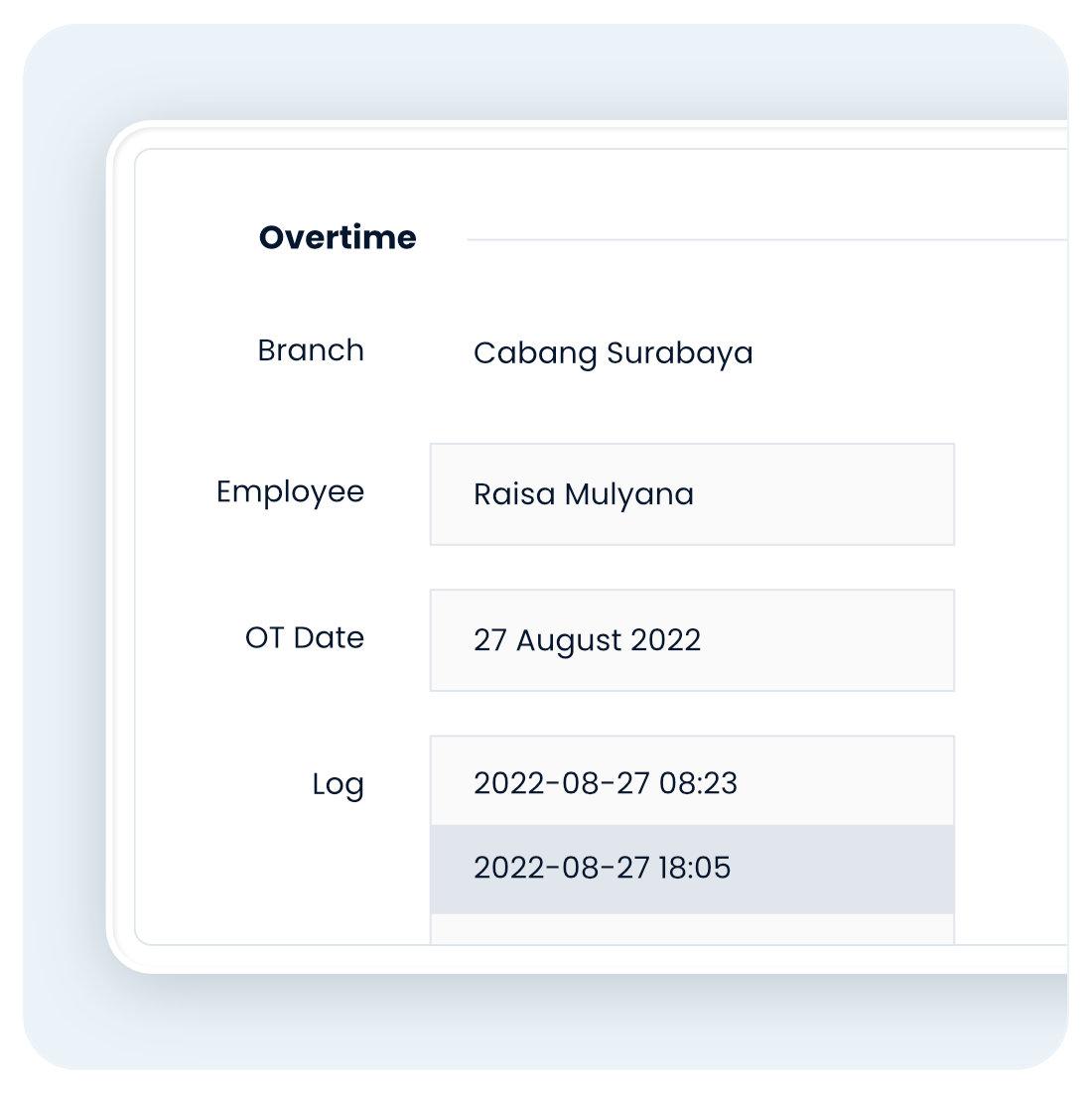Click the empty row below the 18:05 log
This screenshot has height=1093, width=1092.
pyautogui.click(x=691, y=929)
